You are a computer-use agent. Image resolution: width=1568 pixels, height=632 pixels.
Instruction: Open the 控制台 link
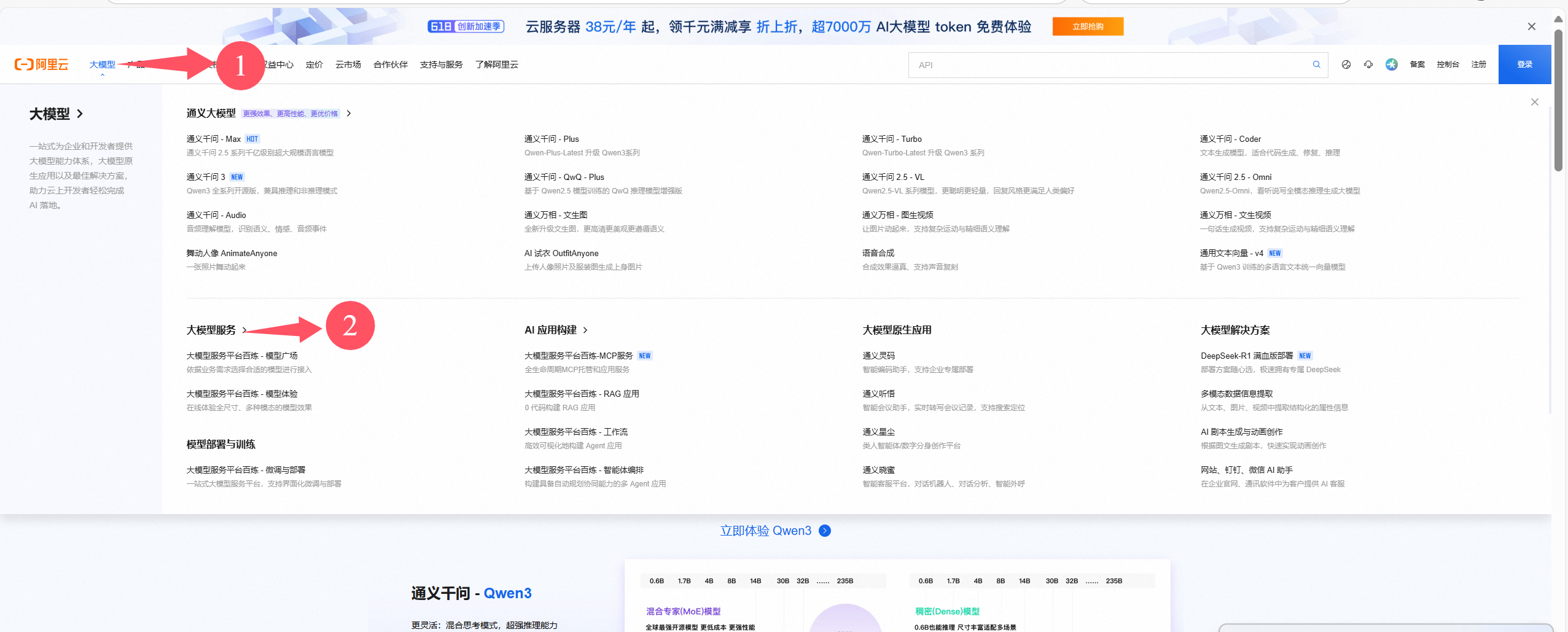click(1448, 64)
